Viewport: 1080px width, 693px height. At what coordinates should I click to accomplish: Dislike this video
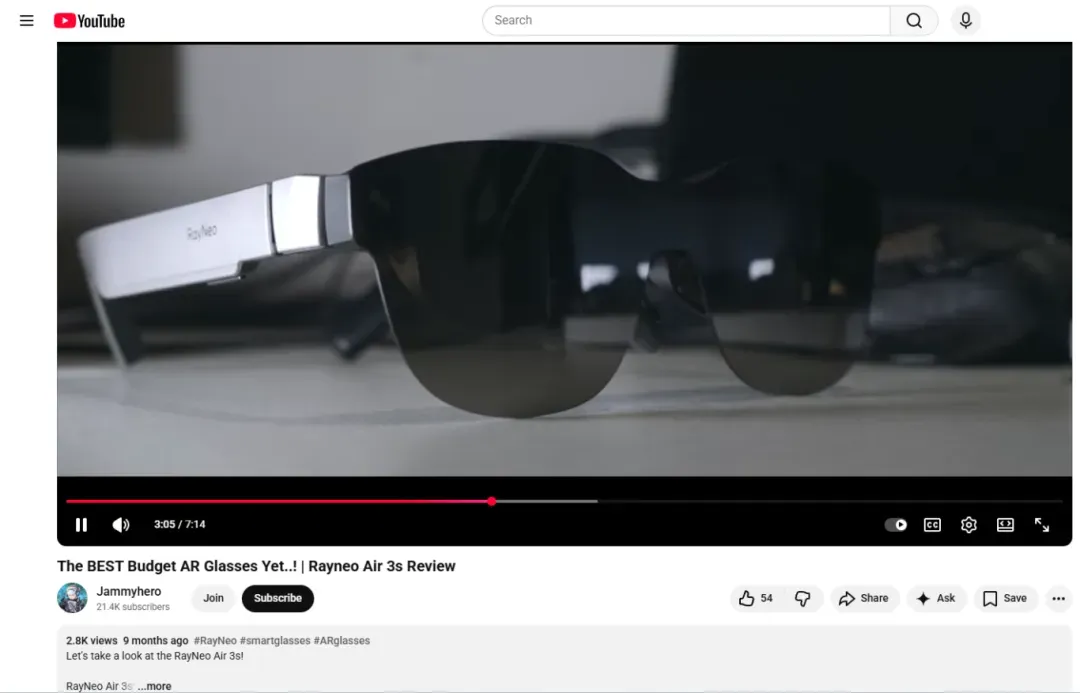[x=803, y=598]
